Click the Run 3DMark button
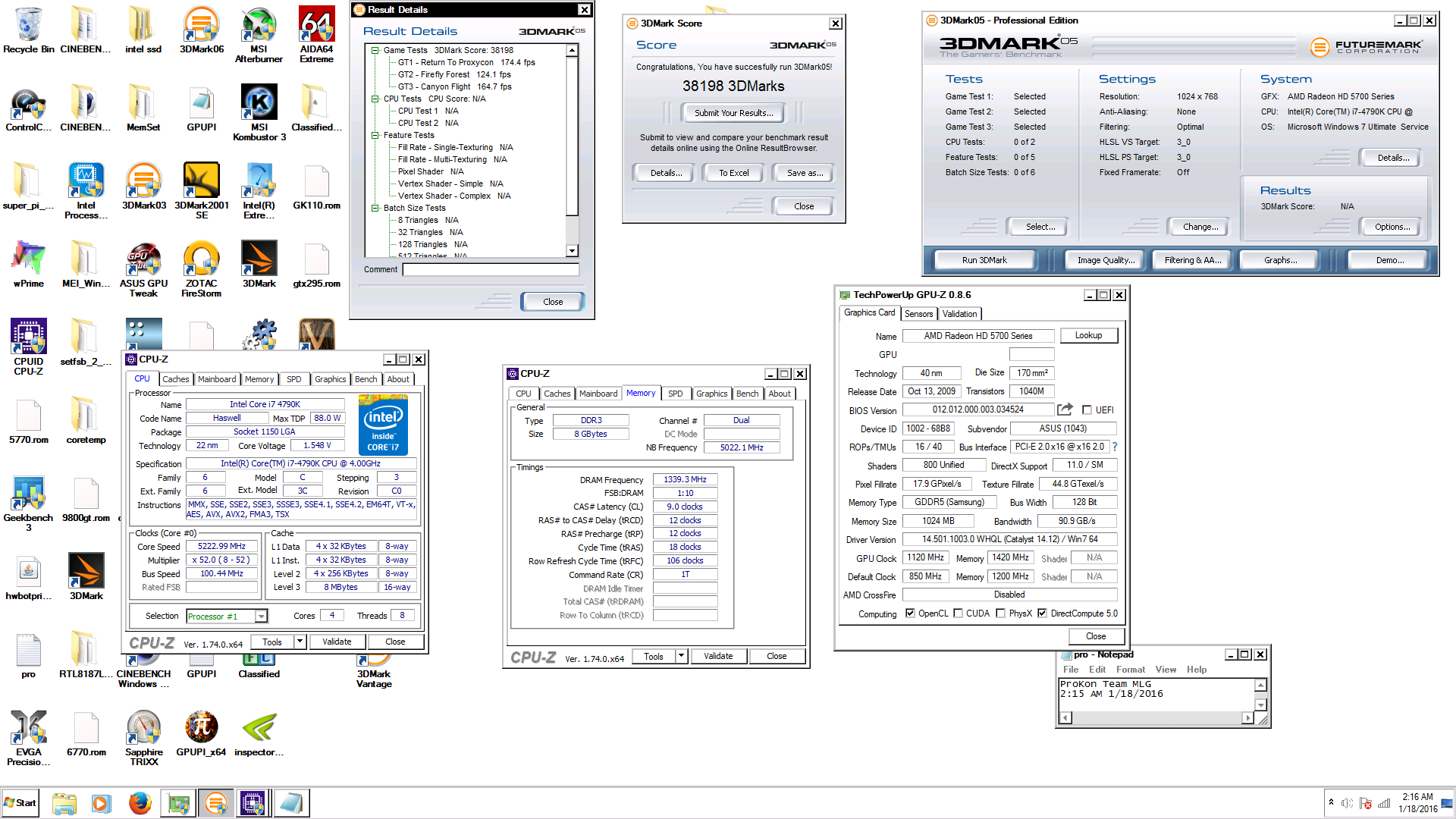Viewport: 1456px width, 819px height. pyautogui.click(x=984, y=260)
